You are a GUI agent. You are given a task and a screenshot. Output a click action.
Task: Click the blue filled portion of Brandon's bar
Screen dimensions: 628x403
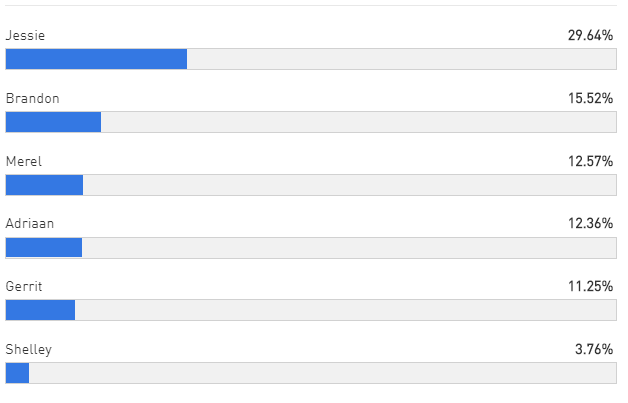[54, 122]
